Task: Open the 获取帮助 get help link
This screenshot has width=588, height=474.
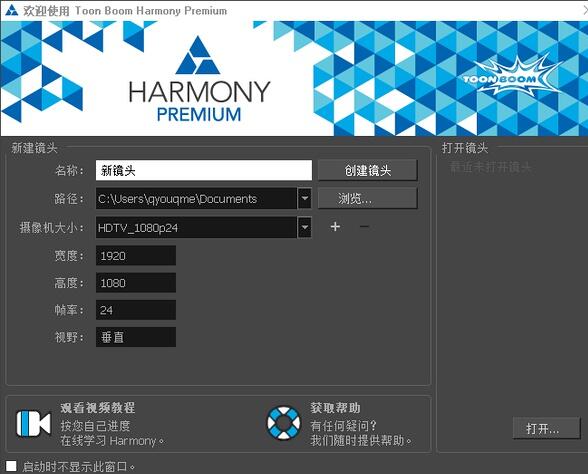Action: tap(335, 408)
